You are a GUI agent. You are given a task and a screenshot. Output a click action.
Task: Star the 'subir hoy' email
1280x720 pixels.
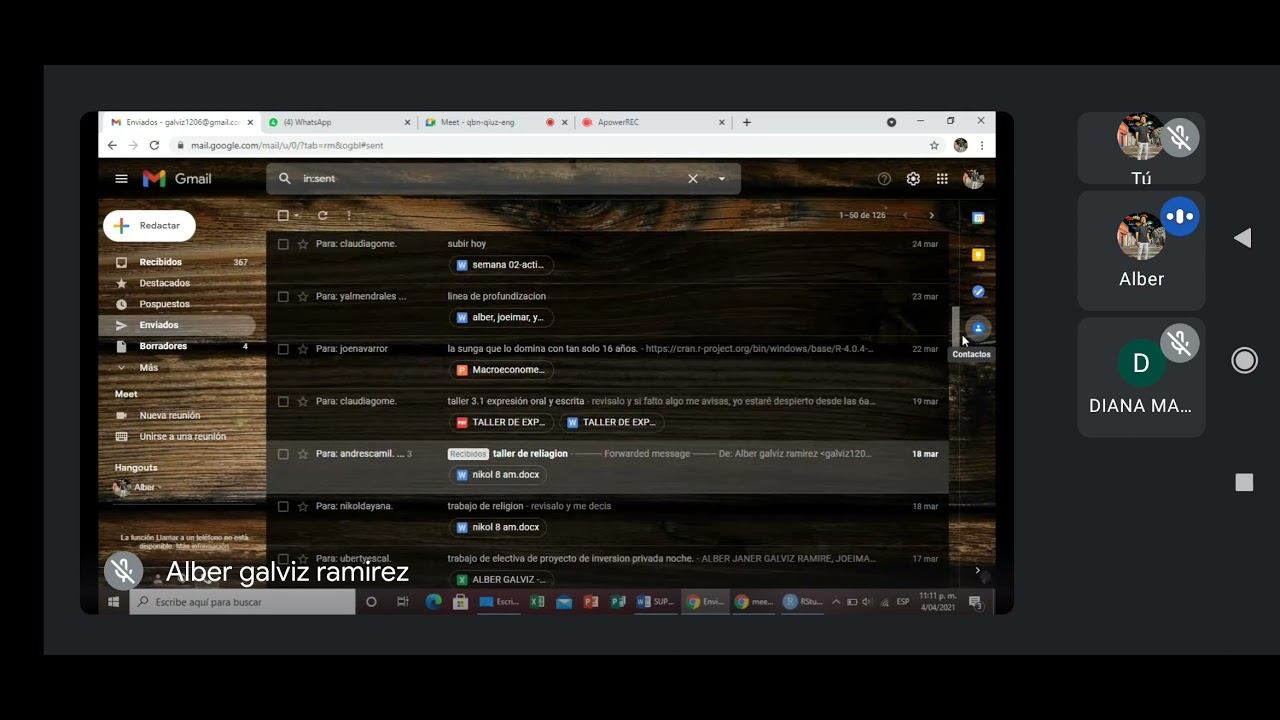point(303,244)
